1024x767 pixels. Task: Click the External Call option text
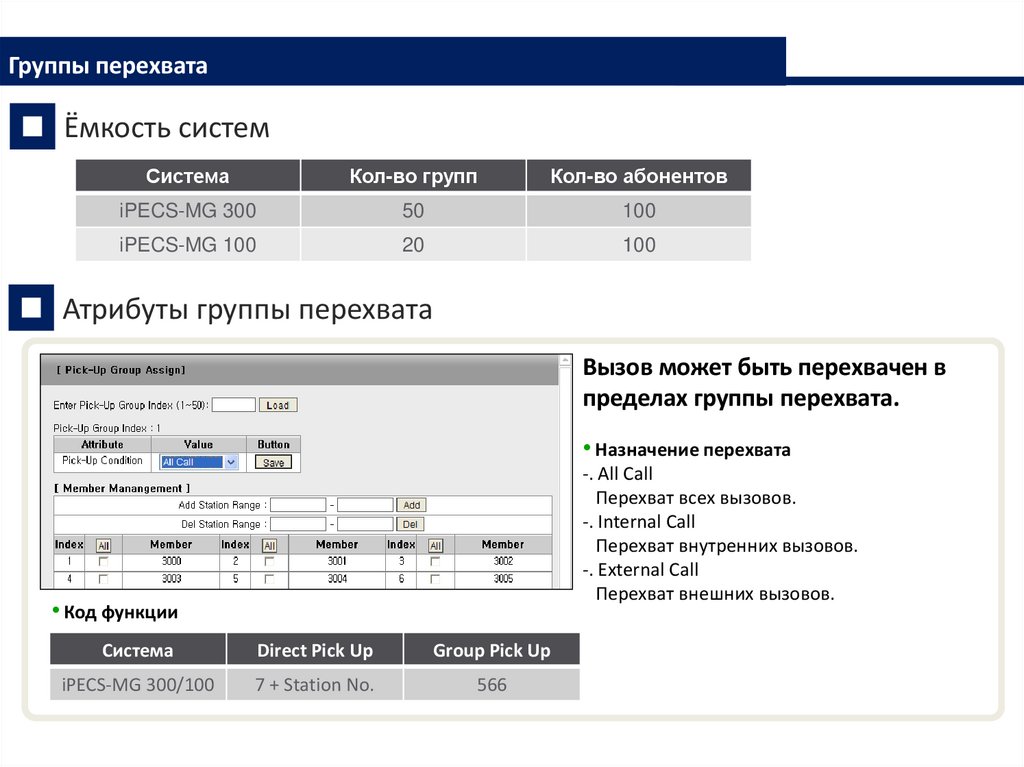(648, 570)
